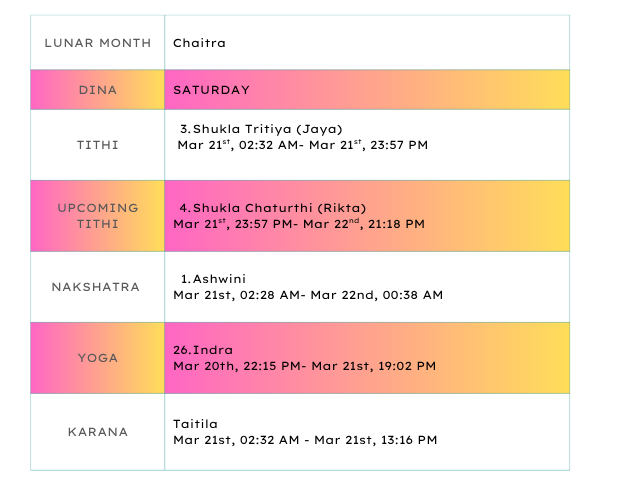Click the pink-yellow gradient in the SATURDAY row
Screen dimensions: 640x480
pyautogui.click(x=420, y=90)
